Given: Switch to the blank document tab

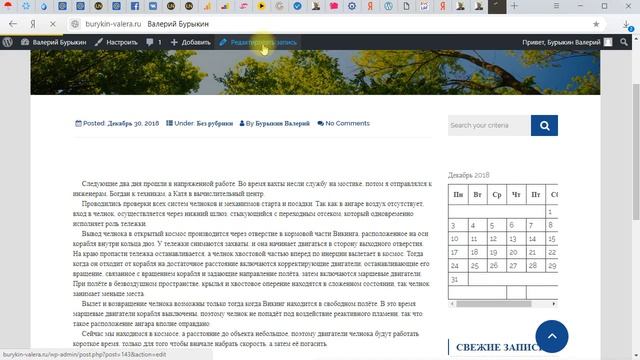Looking at the screenshot, I should (x=406, y=6).
